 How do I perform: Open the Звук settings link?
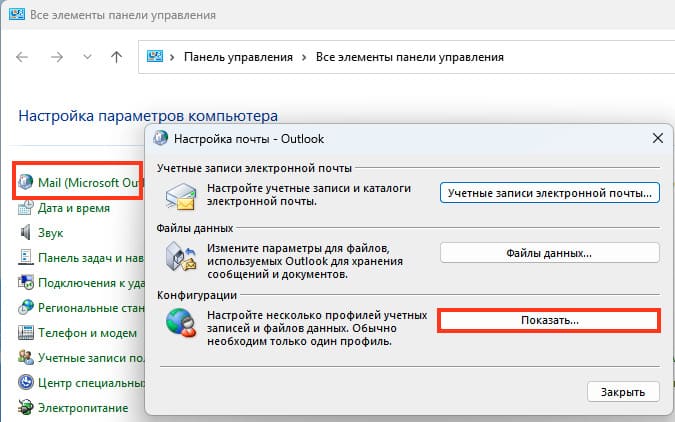(51, 232)
